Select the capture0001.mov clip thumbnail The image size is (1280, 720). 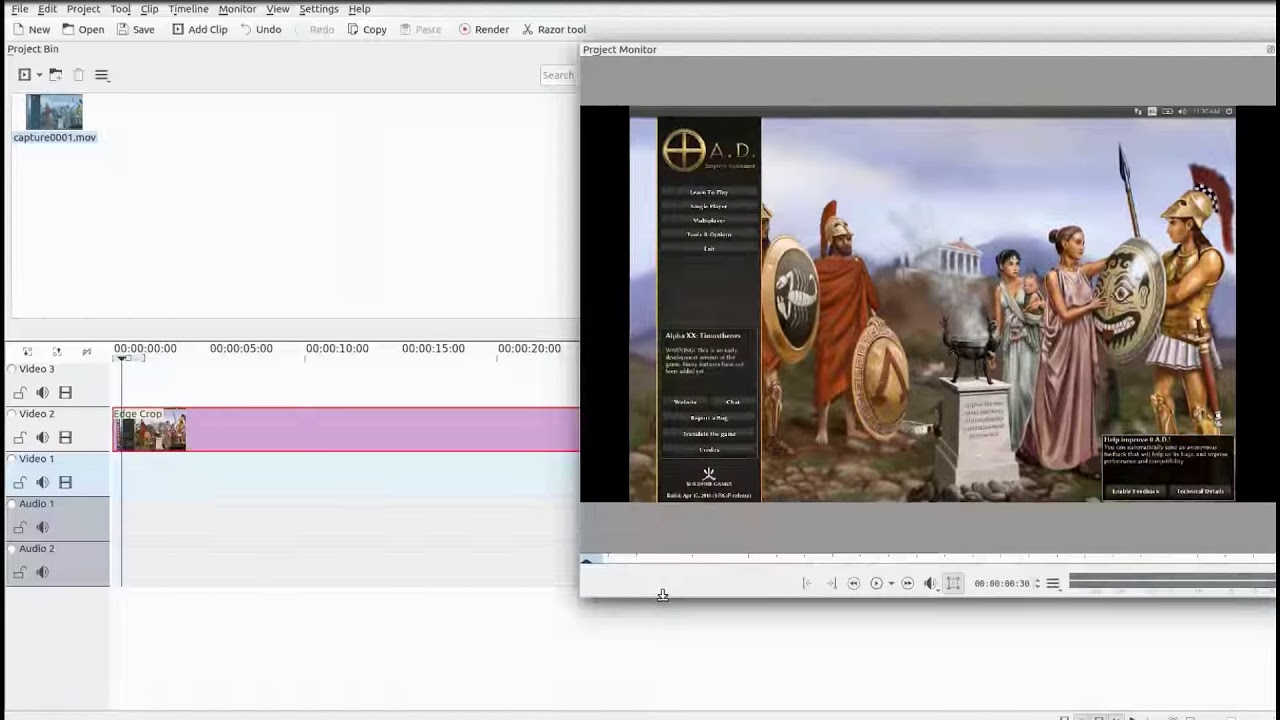pyautogui.click(x=54, y=112)
